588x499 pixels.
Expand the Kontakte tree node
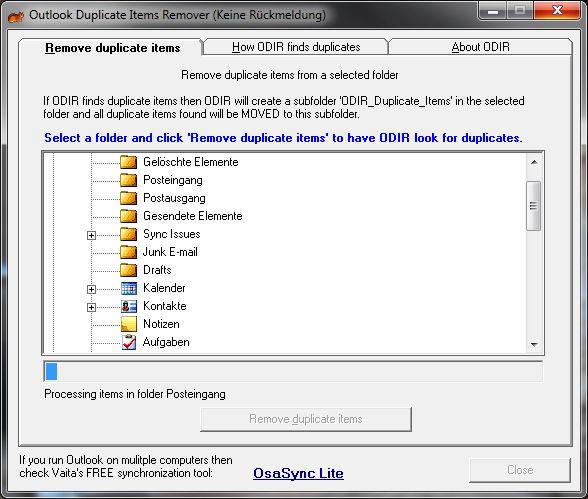click(x=91, y=307)
